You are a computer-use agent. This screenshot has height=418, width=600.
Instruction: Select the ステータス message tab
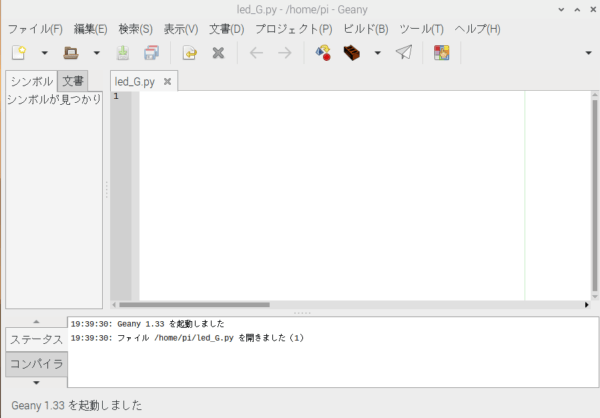pyautogui.click(x=36, y=340)
